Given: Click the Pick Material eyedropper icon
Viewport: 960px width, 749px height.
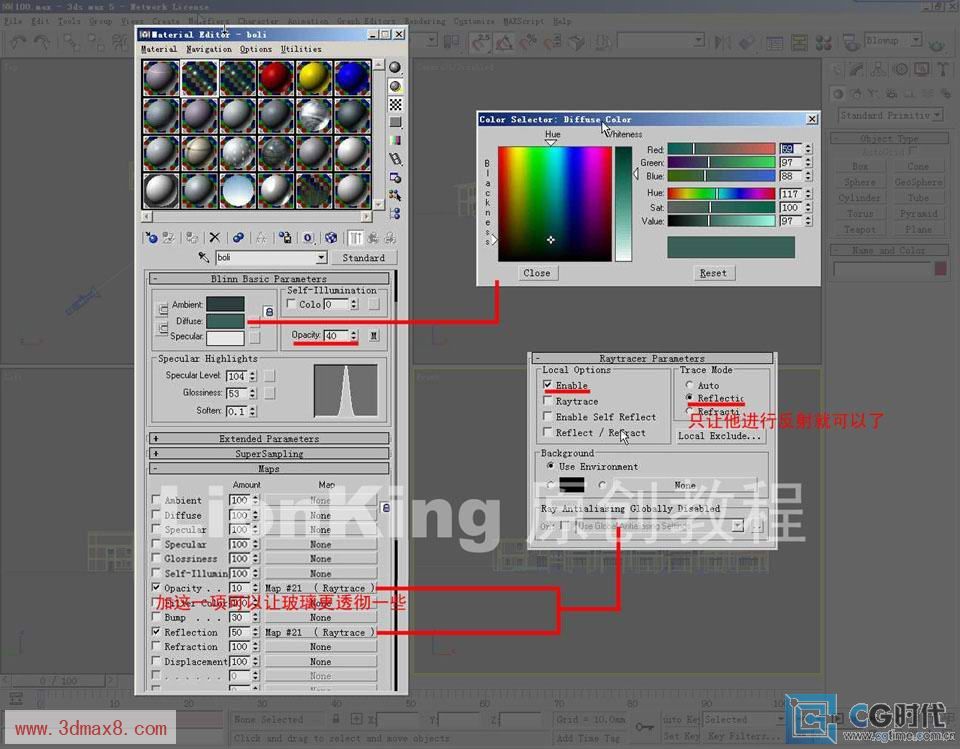Looking at the screenshot, I should click(x=204, y=257).
